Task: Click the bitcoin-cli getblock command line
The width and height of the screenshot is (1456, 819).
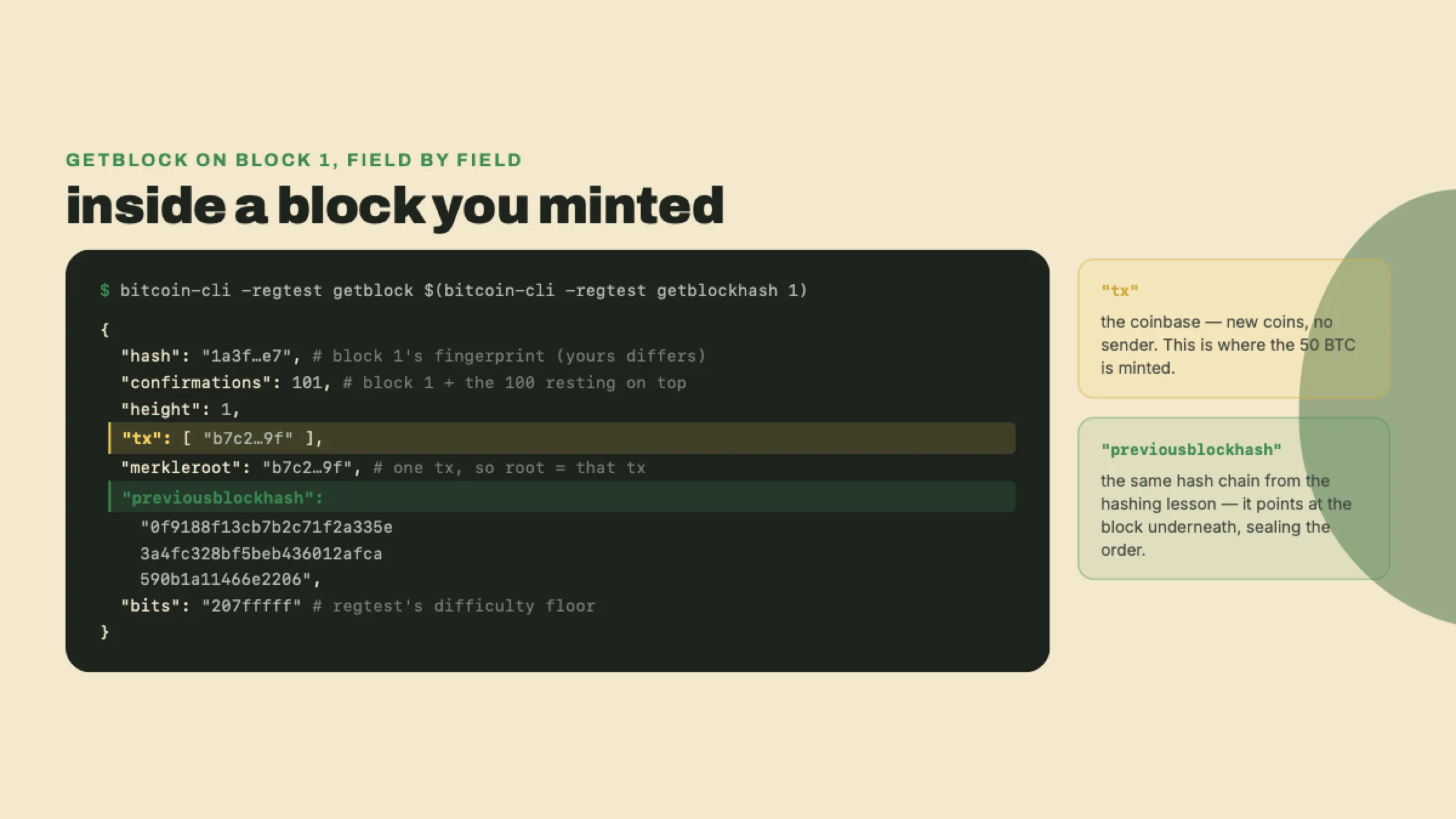Action: (x=463, y=291)
